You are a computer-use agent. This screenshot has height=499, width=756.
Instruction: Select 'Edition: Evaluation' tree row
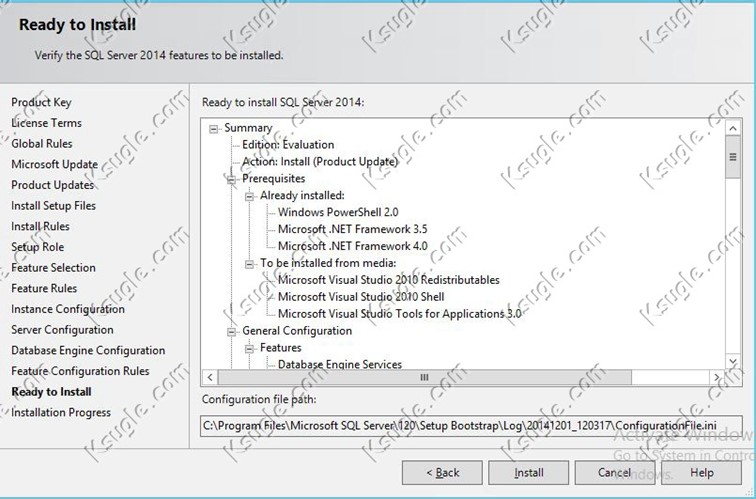tap(288, 145)
